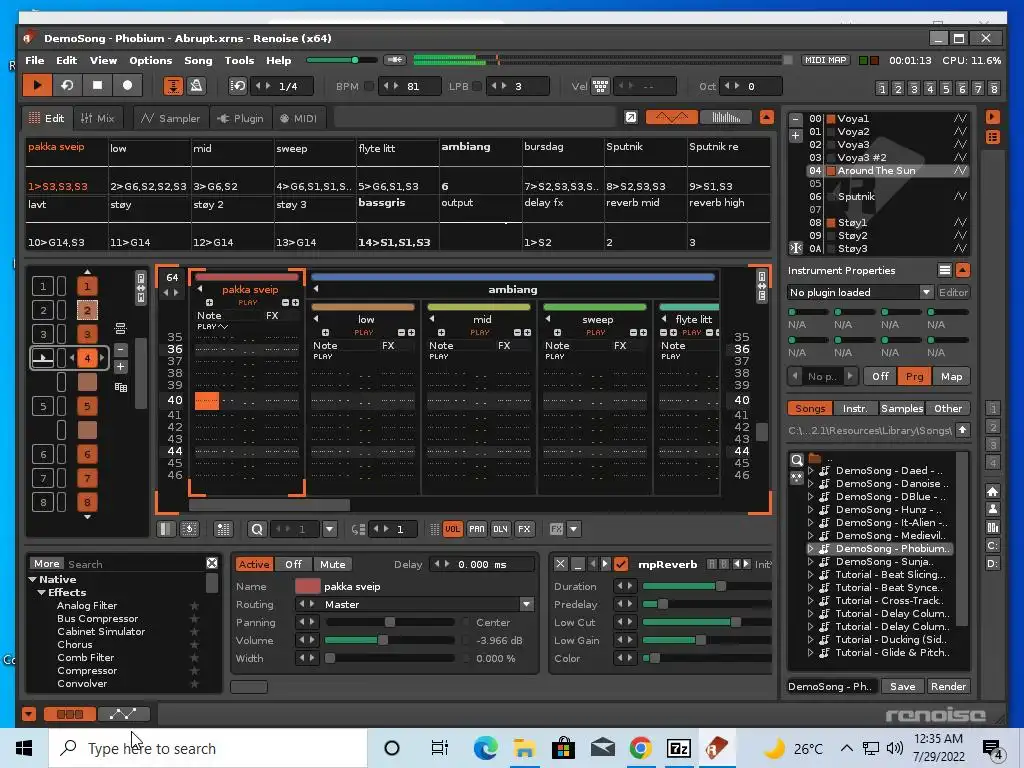Select sequence pattern slot 4
Viewport: 1024px width, 768px height.
pyautogui.click(x=87, y=358)
